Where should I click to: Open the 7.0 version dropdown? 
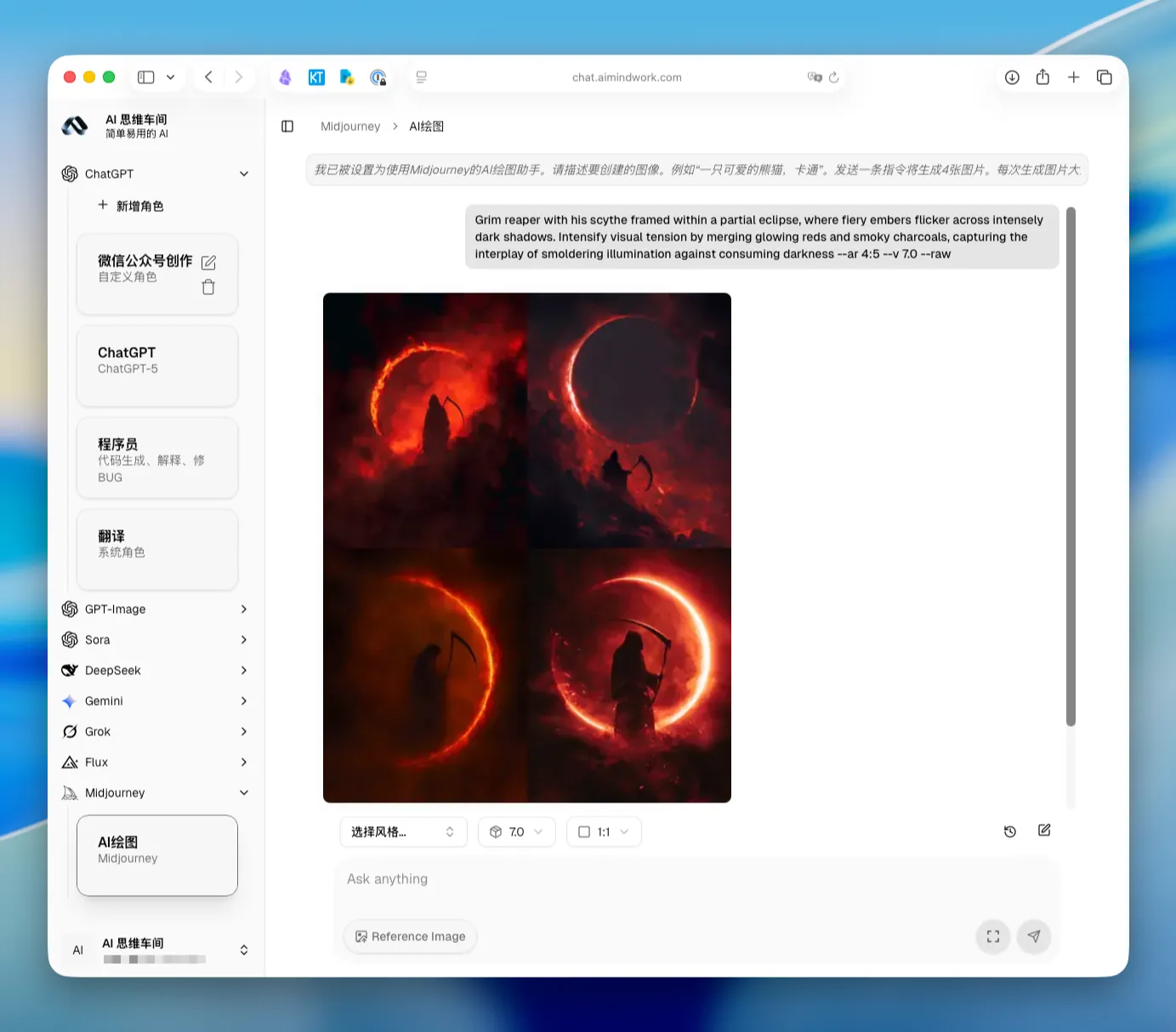pos(517,832)
